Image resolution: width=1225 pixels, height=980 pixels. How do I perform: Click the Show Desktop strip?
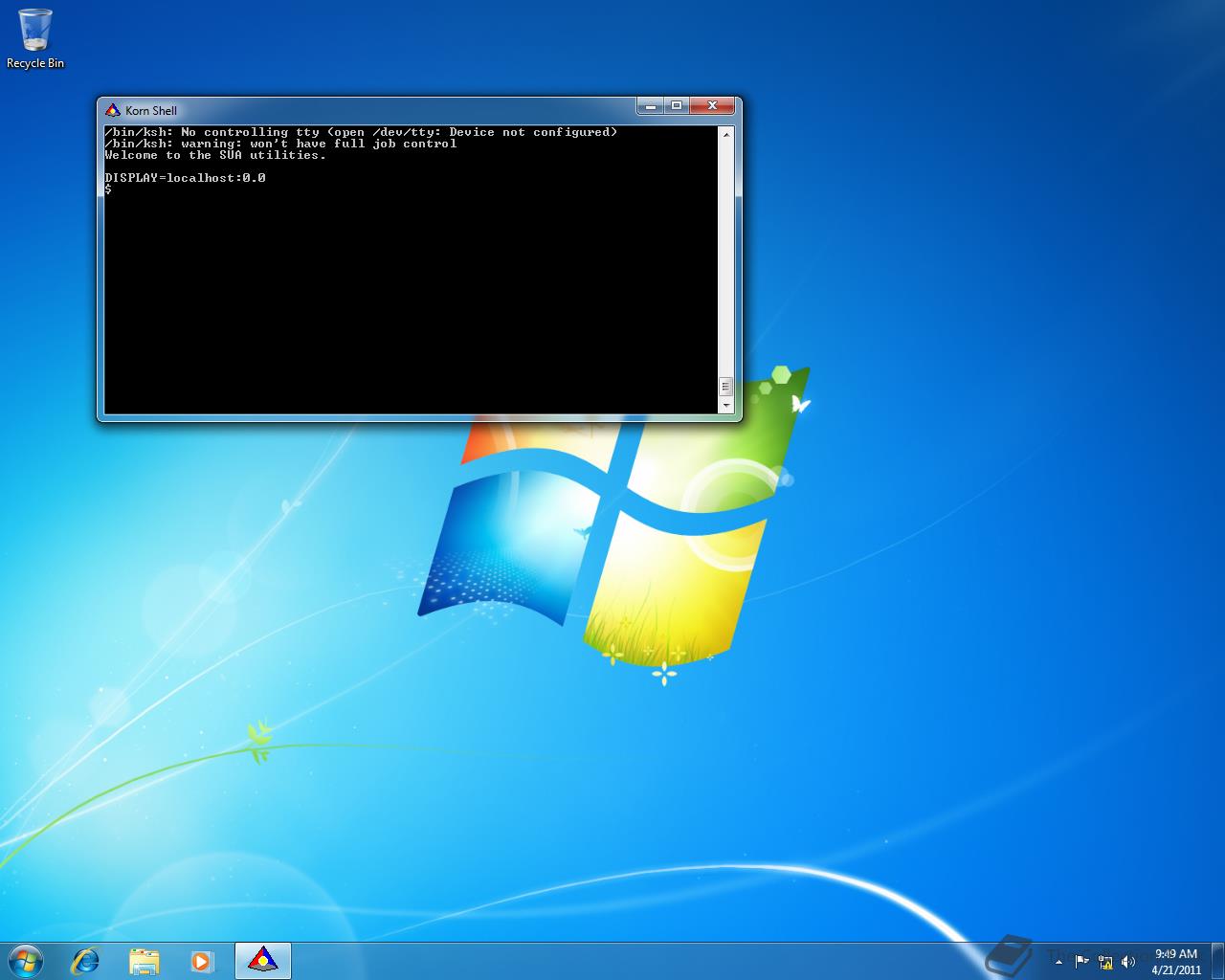point(1217,961)
